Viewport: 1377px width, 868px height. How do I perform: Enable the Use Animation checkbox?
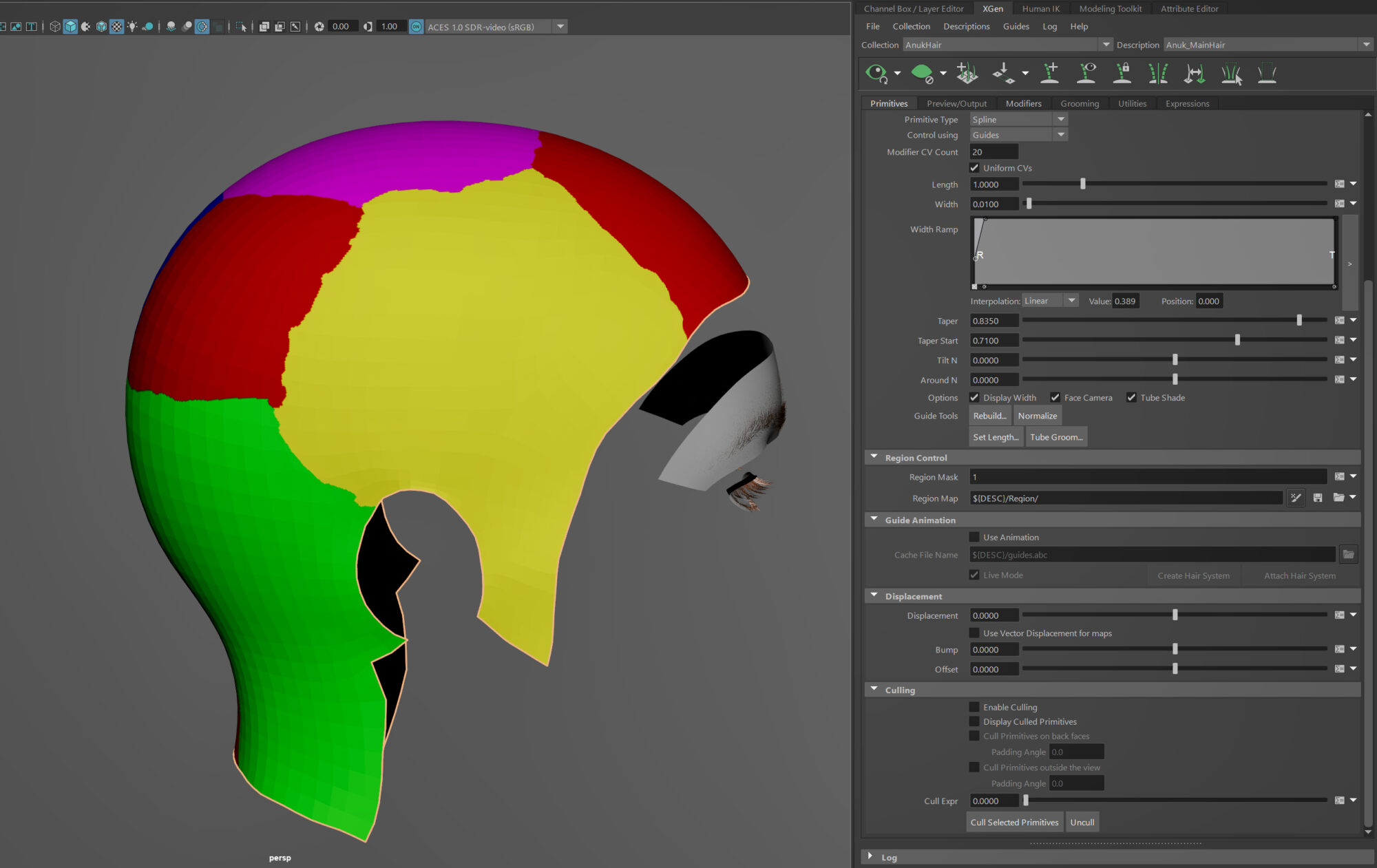coord(974,537)
